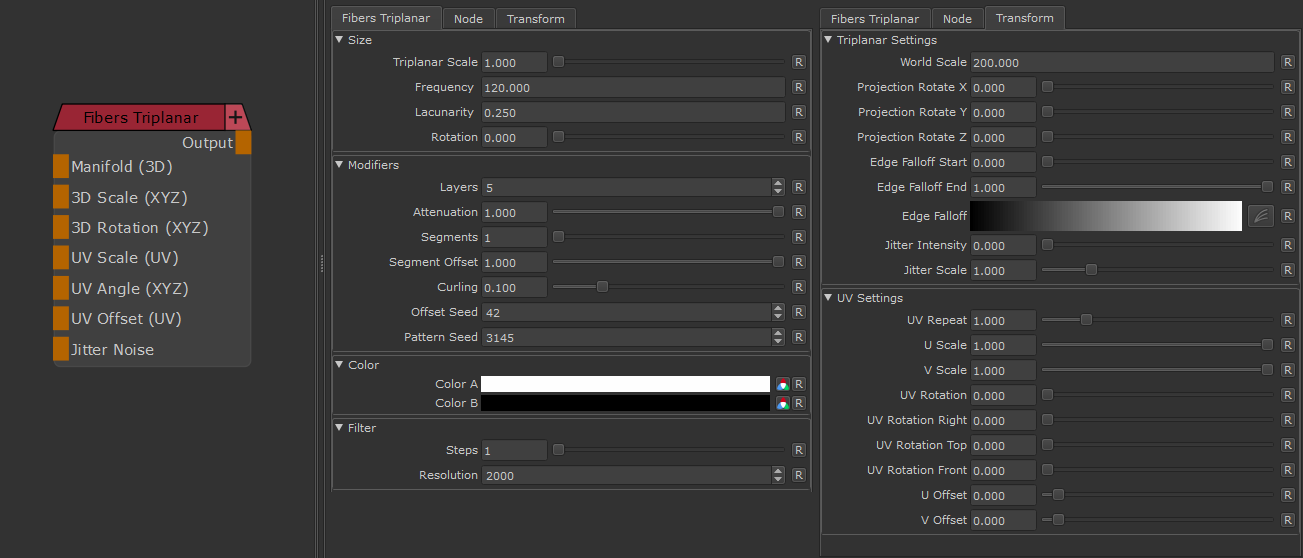Screen dimensions: 1303x558
Task: Click the Output port on the node
Action: click(x=243, y=143)
